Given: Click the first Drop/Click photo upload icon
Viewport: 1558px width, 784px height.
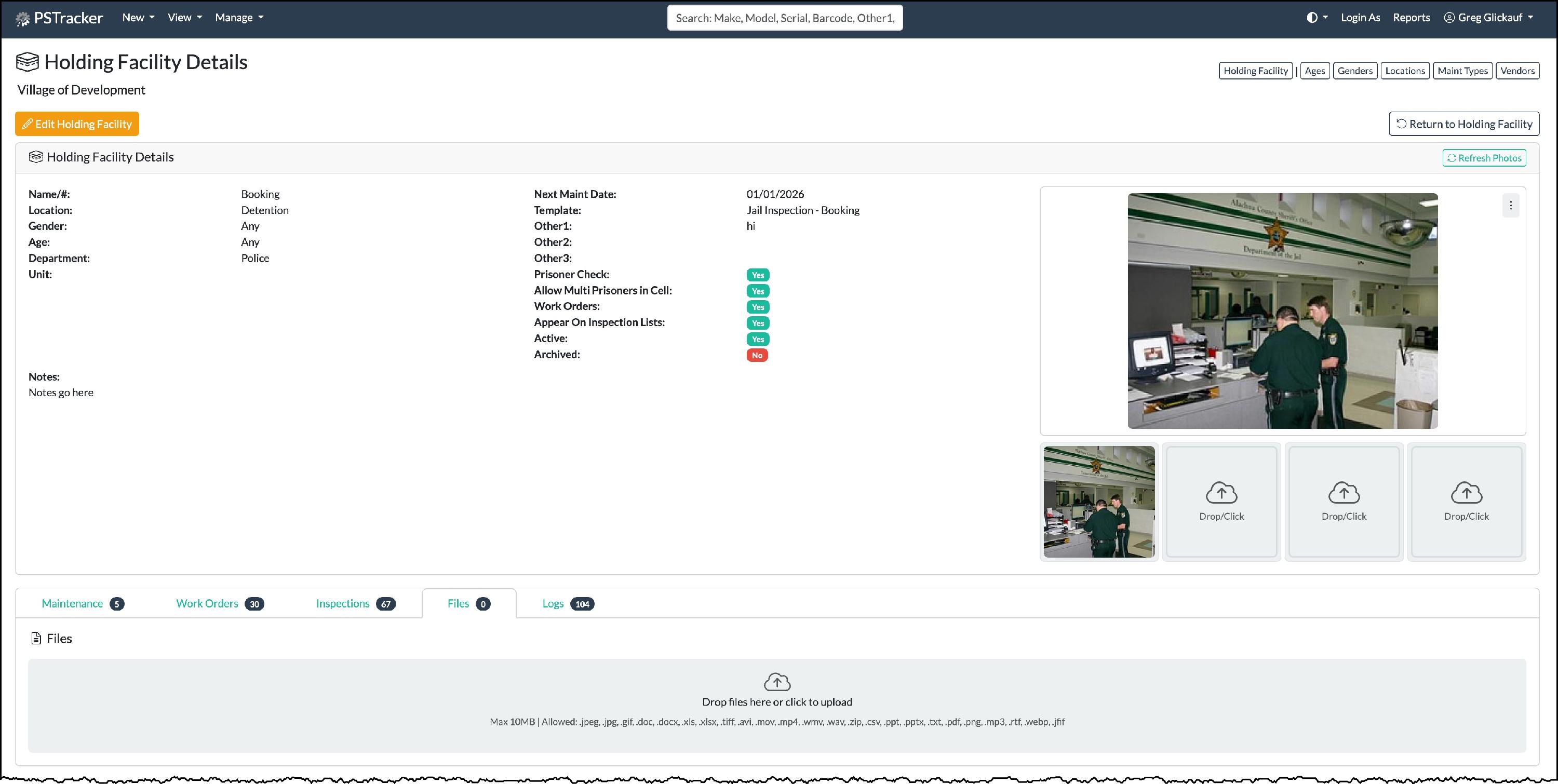Looking at the screenshot, I should tap(1221, 493).
